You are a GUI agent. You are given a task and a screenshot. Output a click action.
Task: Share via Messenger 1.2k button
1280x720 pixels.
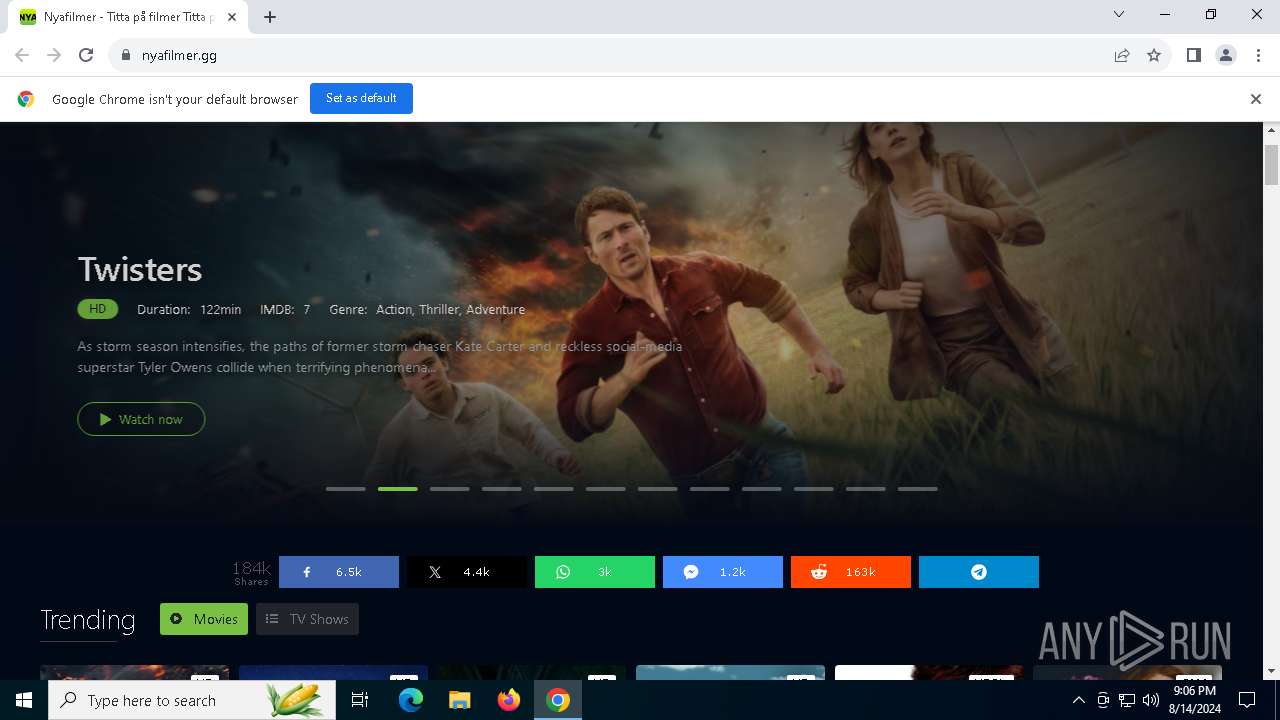[723, 572]
